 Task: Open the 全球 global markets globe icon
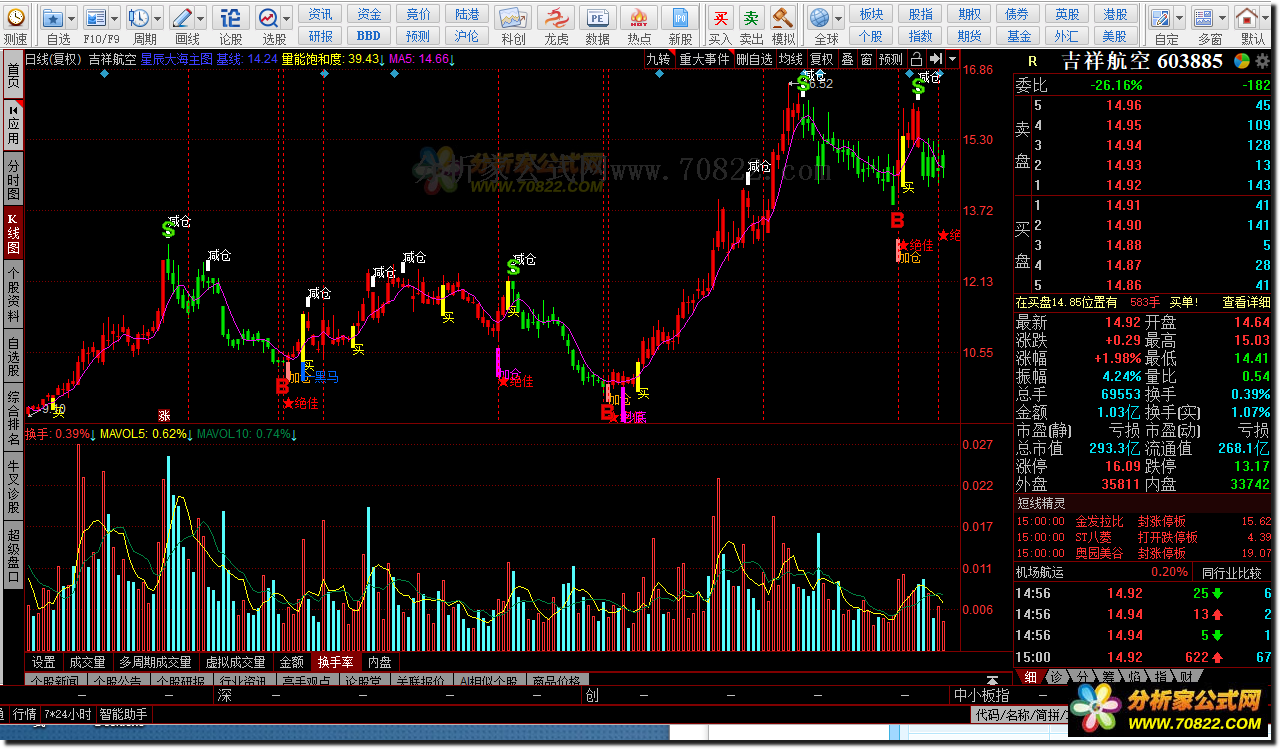click(820, 18)
